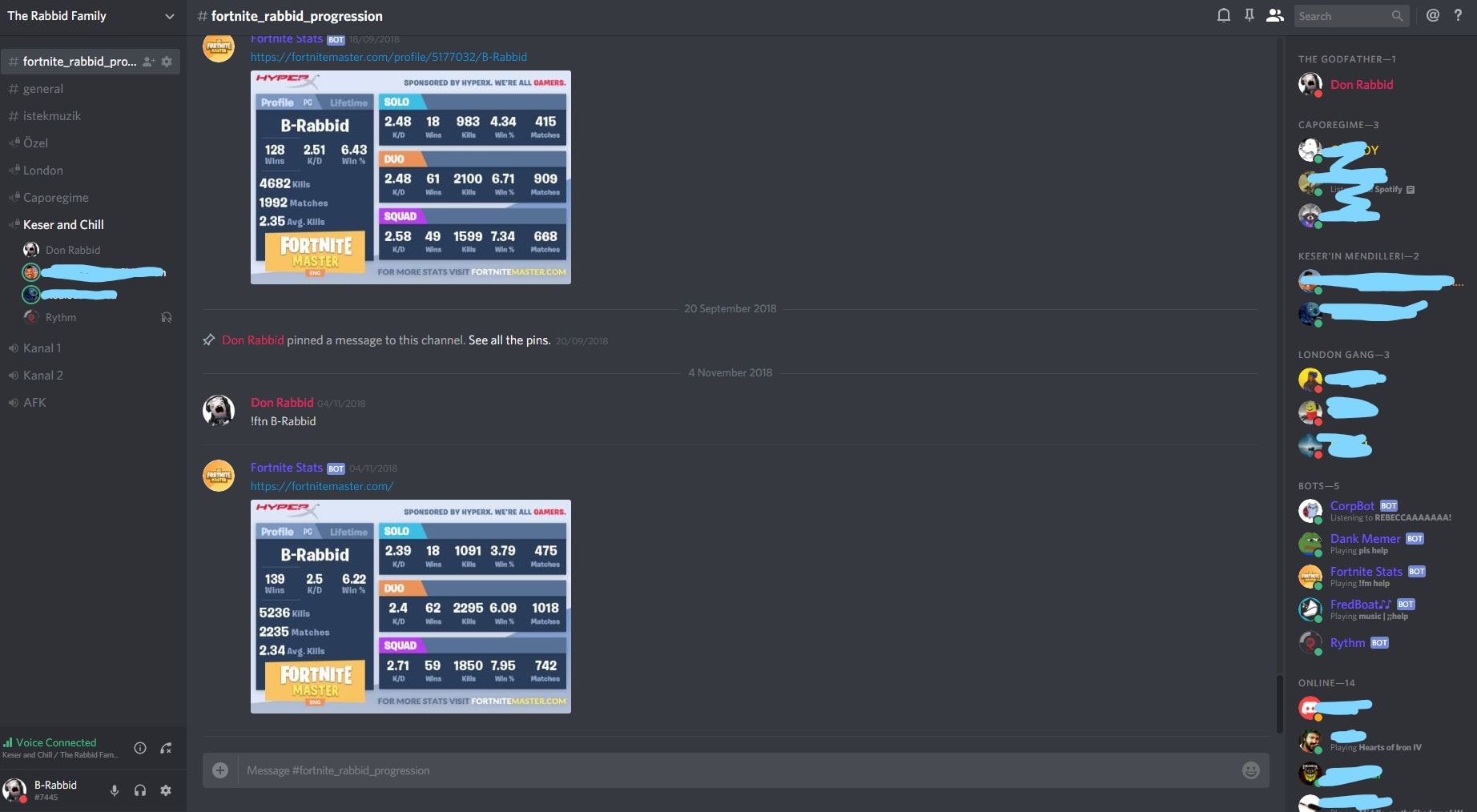Open user settings for B-Rabbid
1477x812 pixels.
coord(166,790)
